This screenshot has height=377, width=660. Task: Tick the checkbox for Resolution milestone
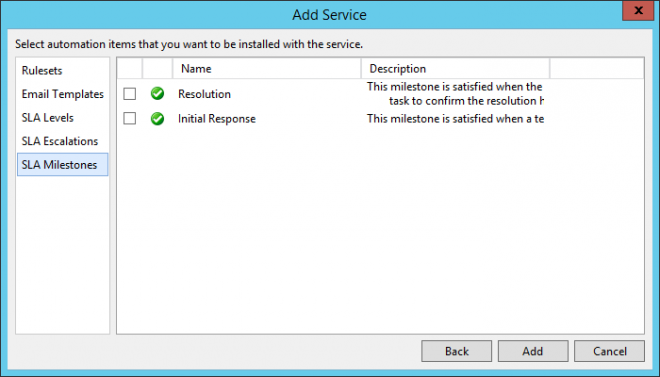point(130,93)
